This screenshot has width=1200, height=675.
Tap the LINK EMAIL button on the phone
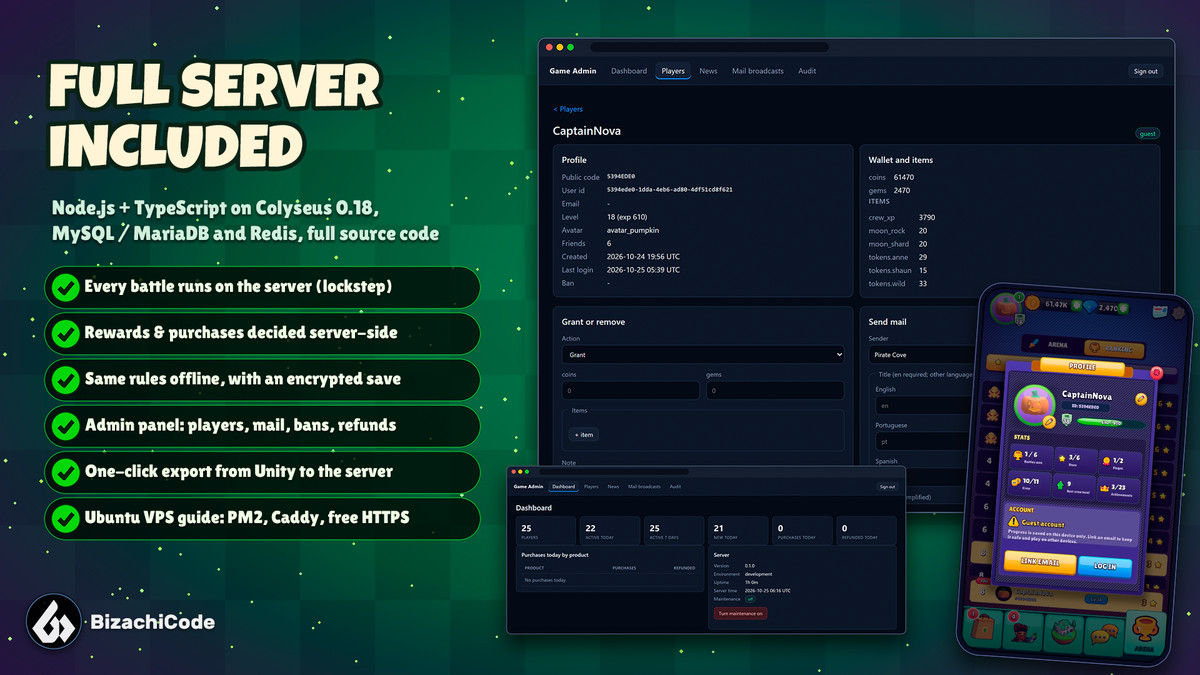1040,564
